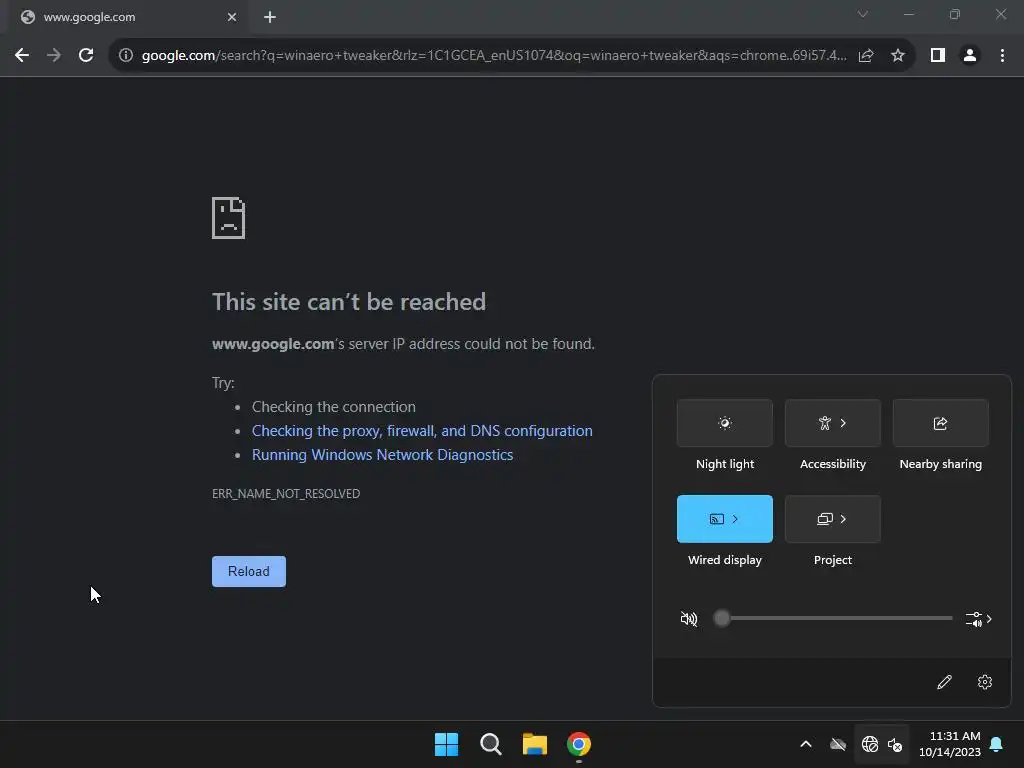Click the Chrome taskbar icon
This screenshot has width=1024, height=768.
(579, 744)
